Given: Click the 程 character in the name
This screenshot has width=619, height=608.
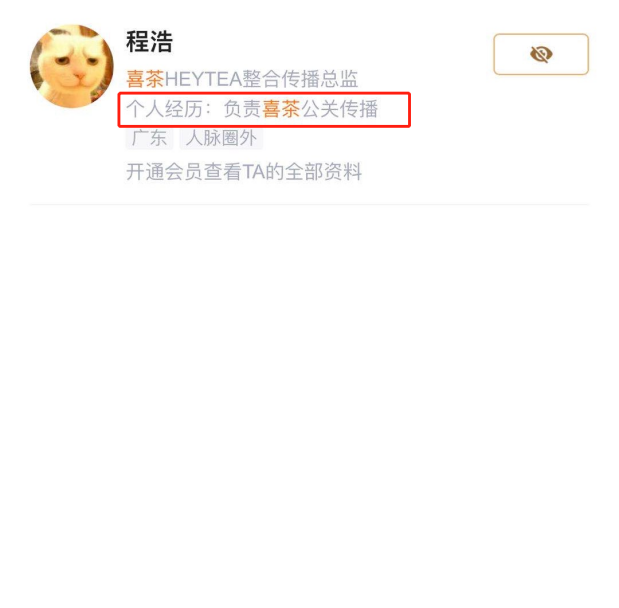Looking at the screenshot, I should (137, 41).
